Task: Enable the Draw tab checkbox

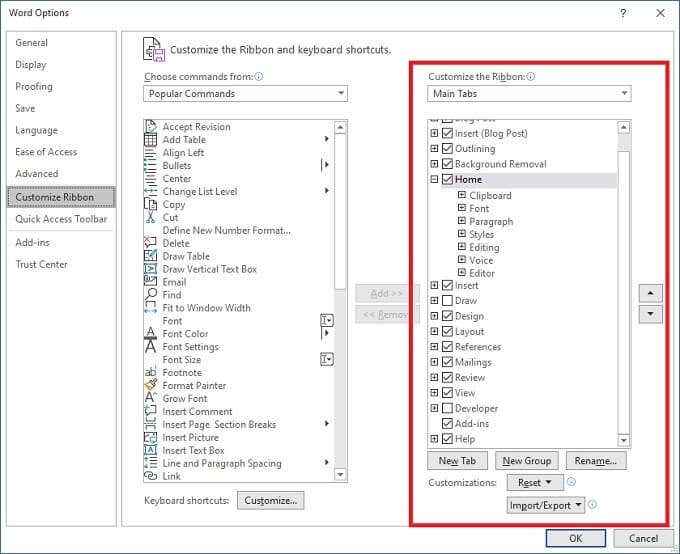Action: click(447, 301)
